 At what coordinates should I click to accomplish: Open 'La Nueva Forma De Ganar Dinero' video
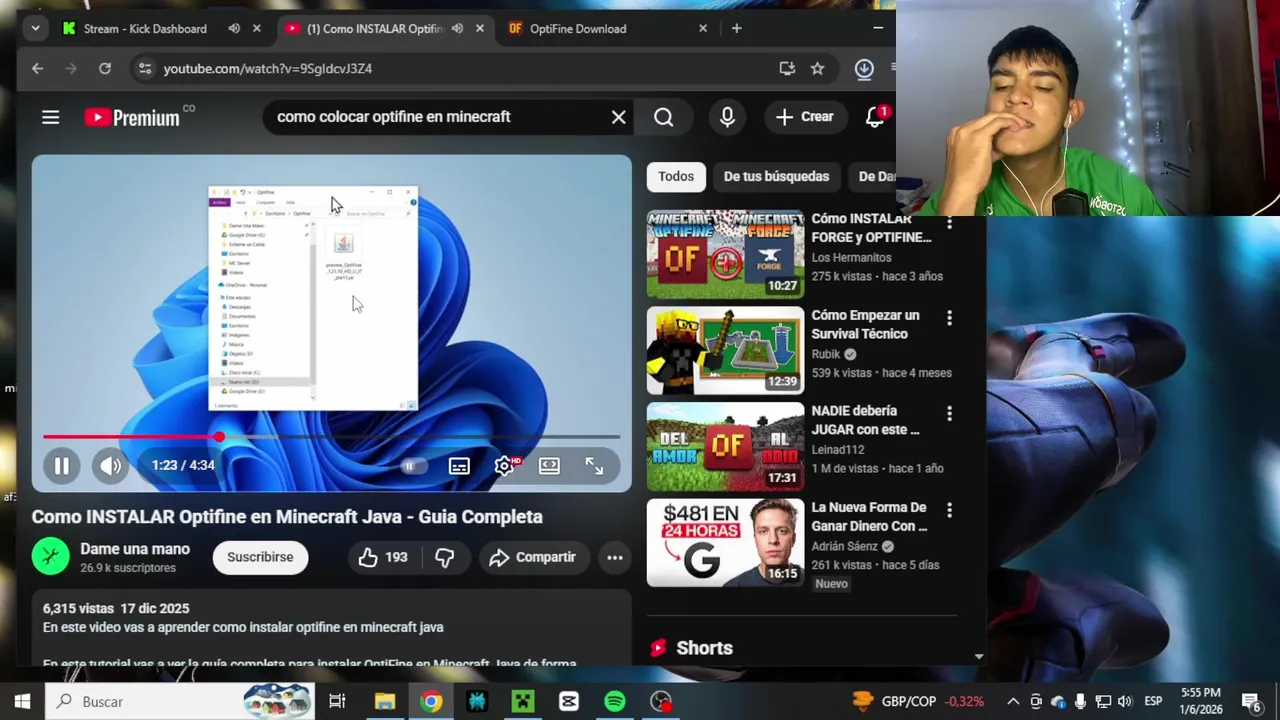[725, 543]
